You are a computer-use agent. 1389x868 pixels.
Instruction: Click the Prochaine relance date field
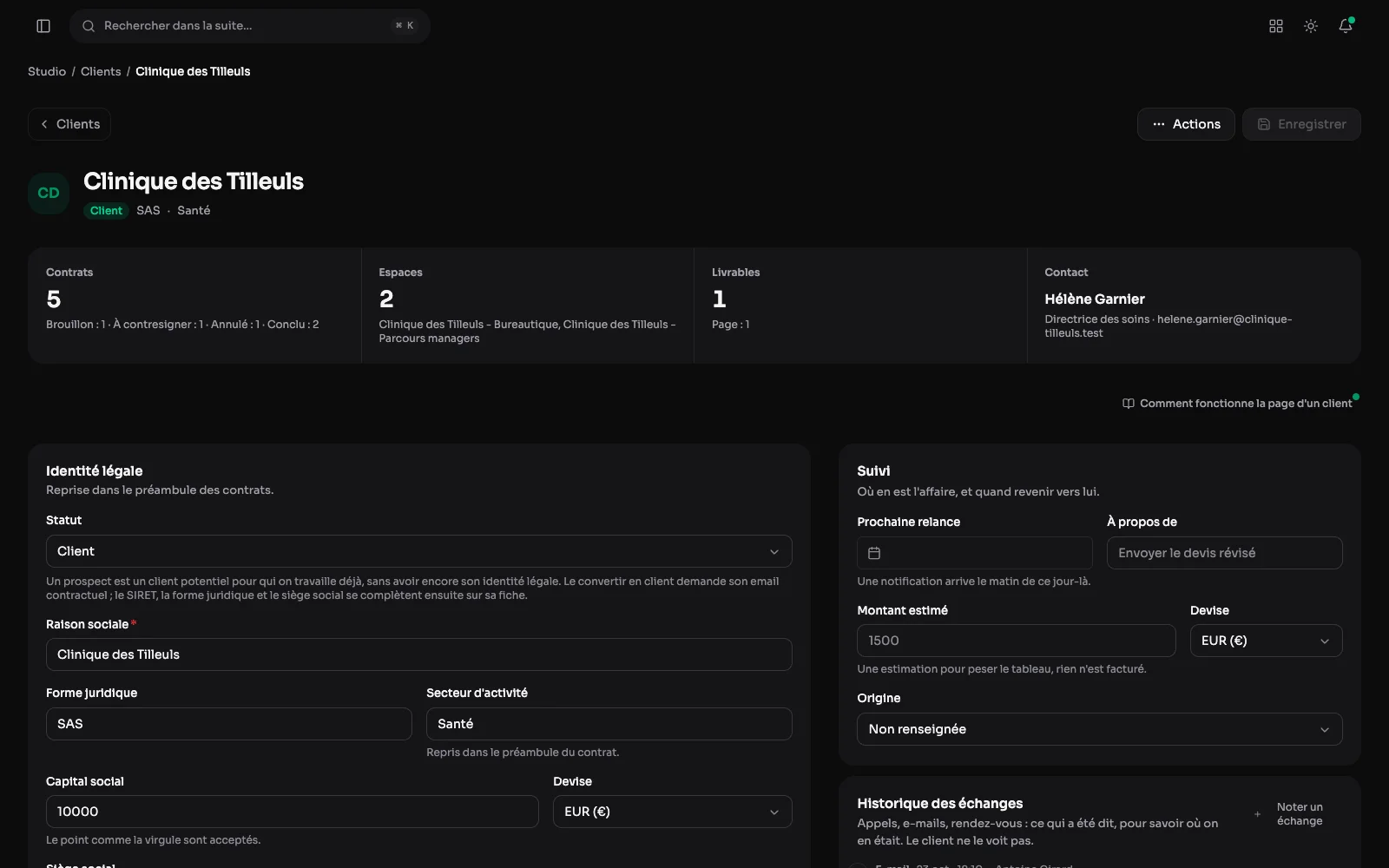[x=974, y=553]
